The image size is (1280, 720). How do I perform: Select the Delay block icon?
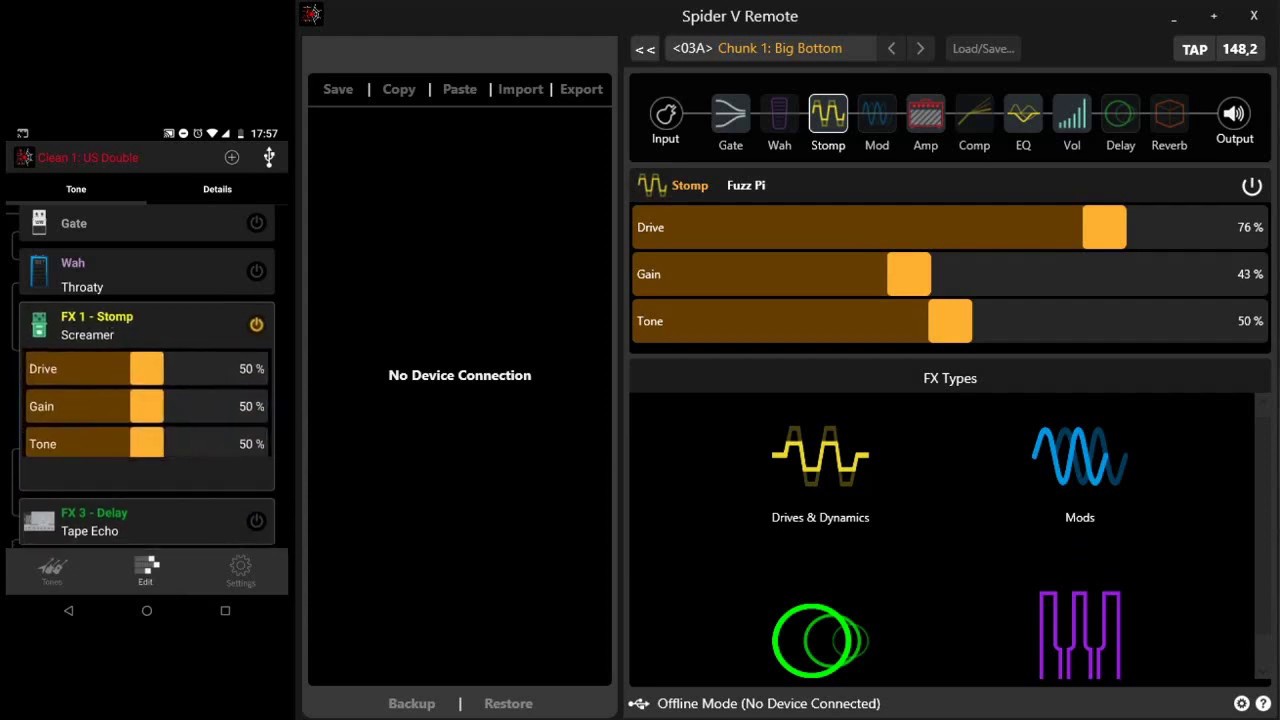[x=1120, y=114]
